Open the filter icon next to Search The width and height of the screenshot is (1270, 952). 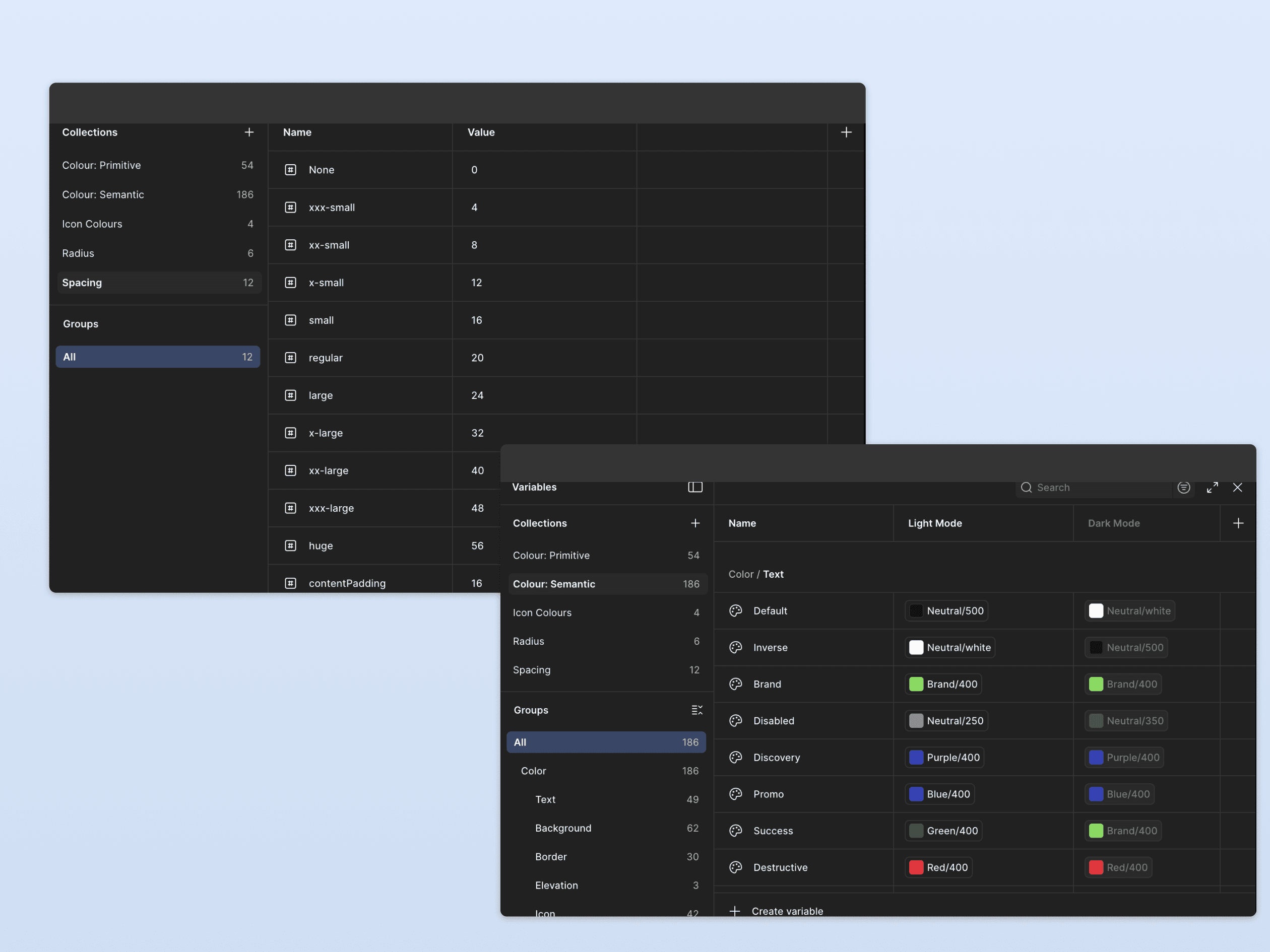click(x=1183, y=487)
